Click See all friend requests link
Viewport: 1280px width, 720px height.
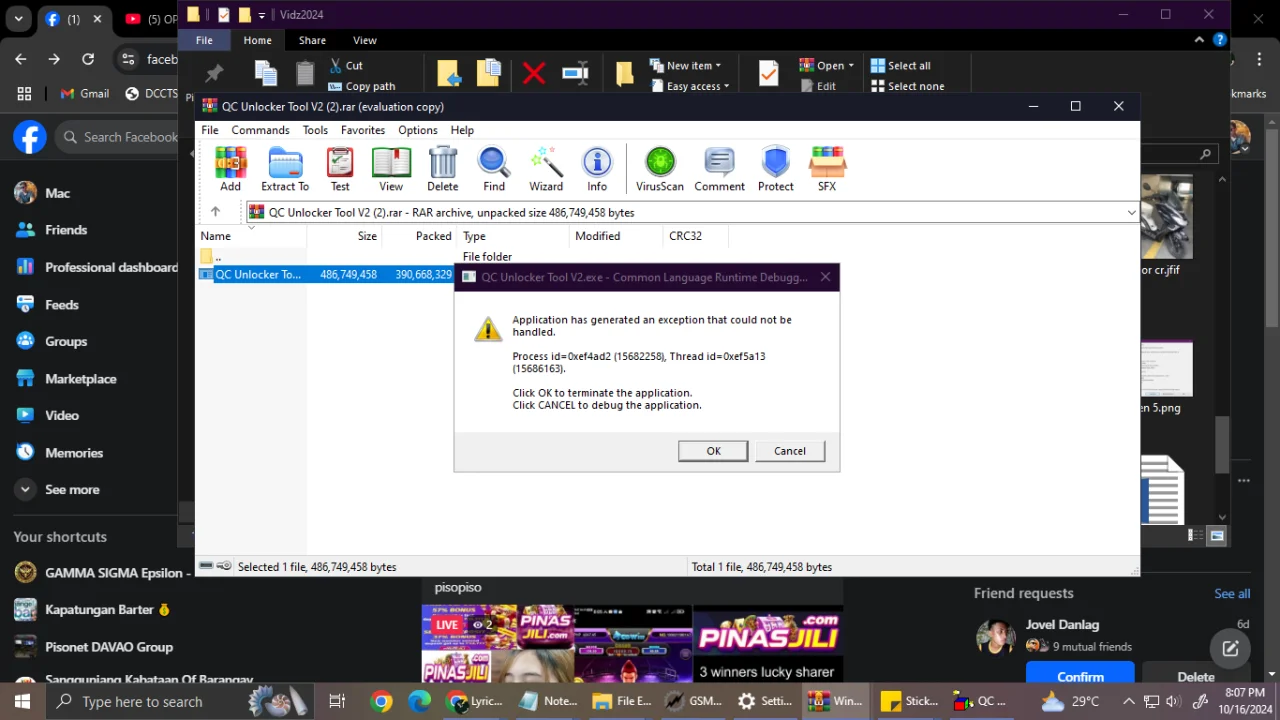[x=1232, y=593]
